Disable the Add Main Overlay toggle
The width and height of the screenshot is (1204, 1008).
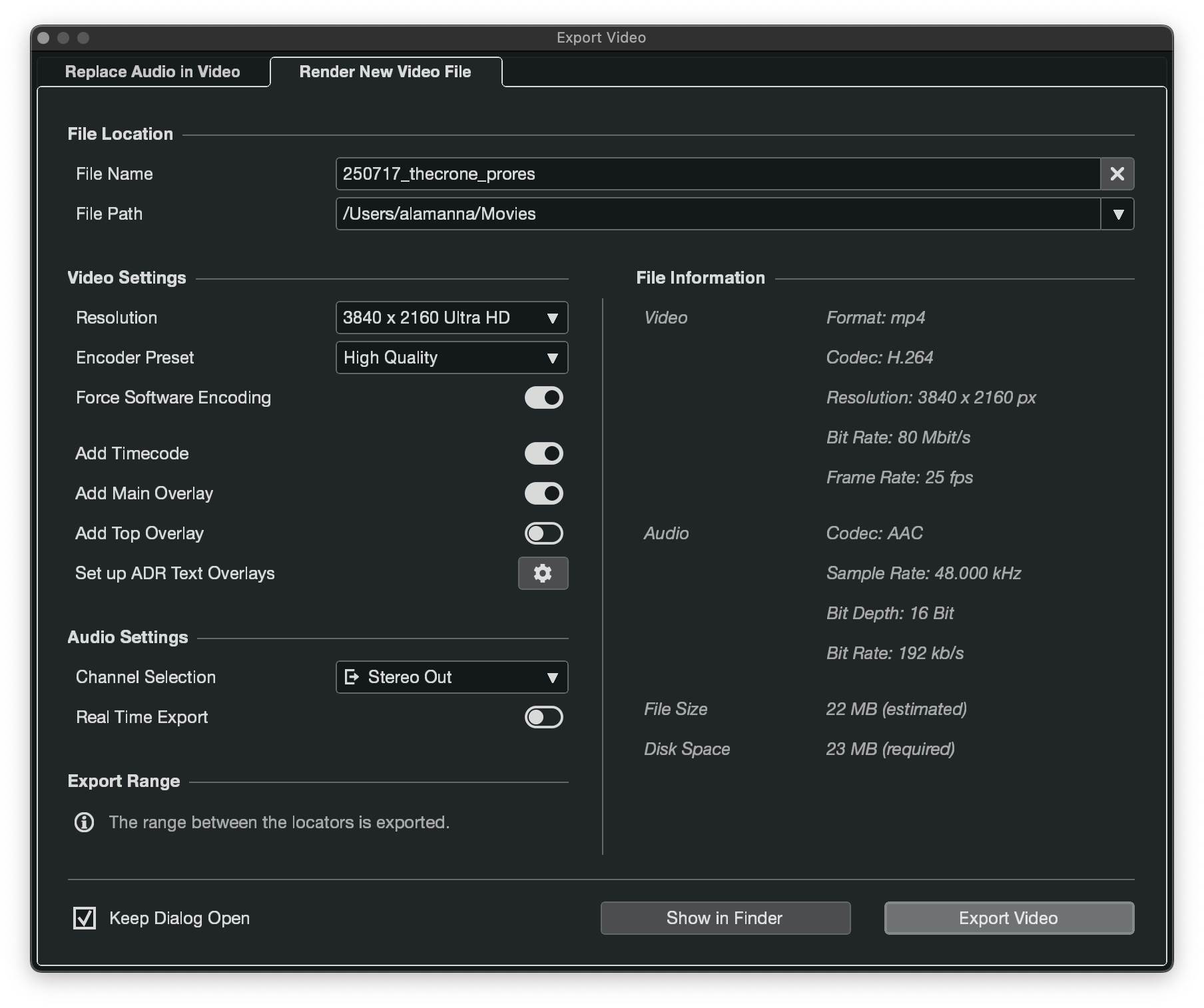click(543, 493)
